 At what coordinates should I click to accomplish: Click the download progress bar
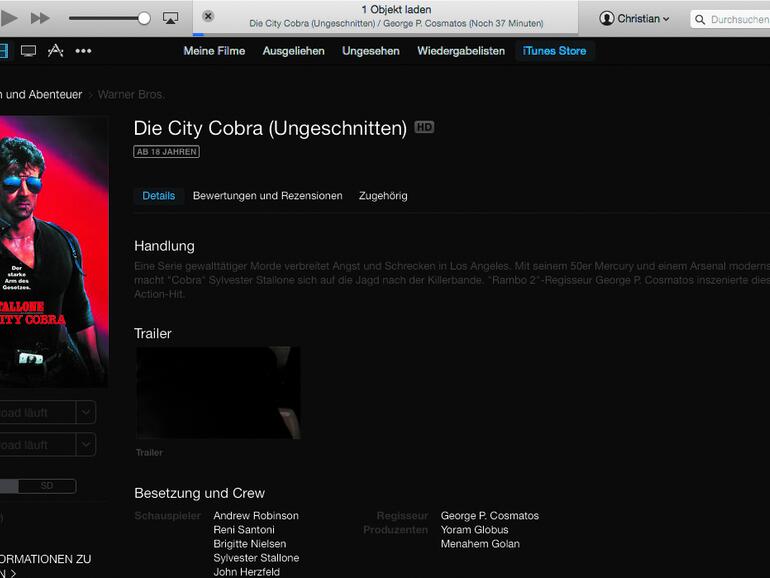[x=385, y=34]
